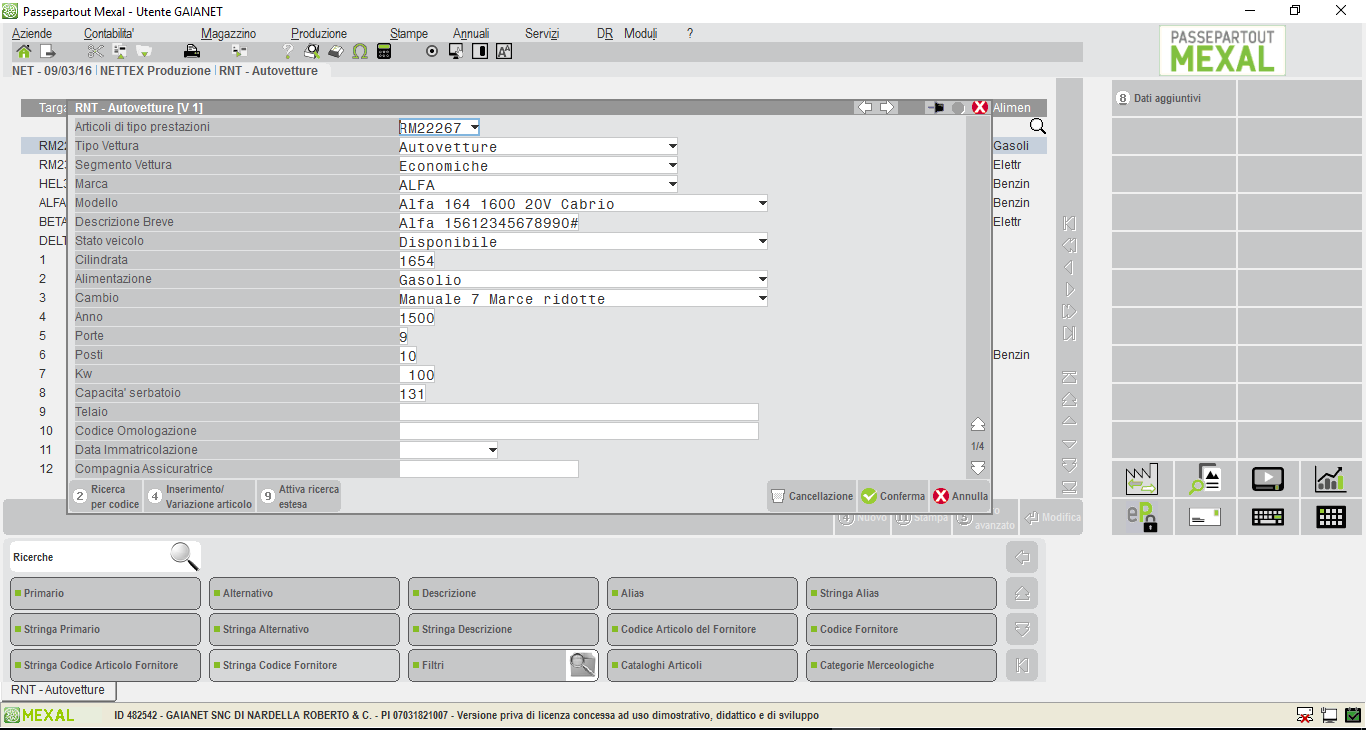Click the envelope card icon

pyautogui.click(x=1205, y=517)
